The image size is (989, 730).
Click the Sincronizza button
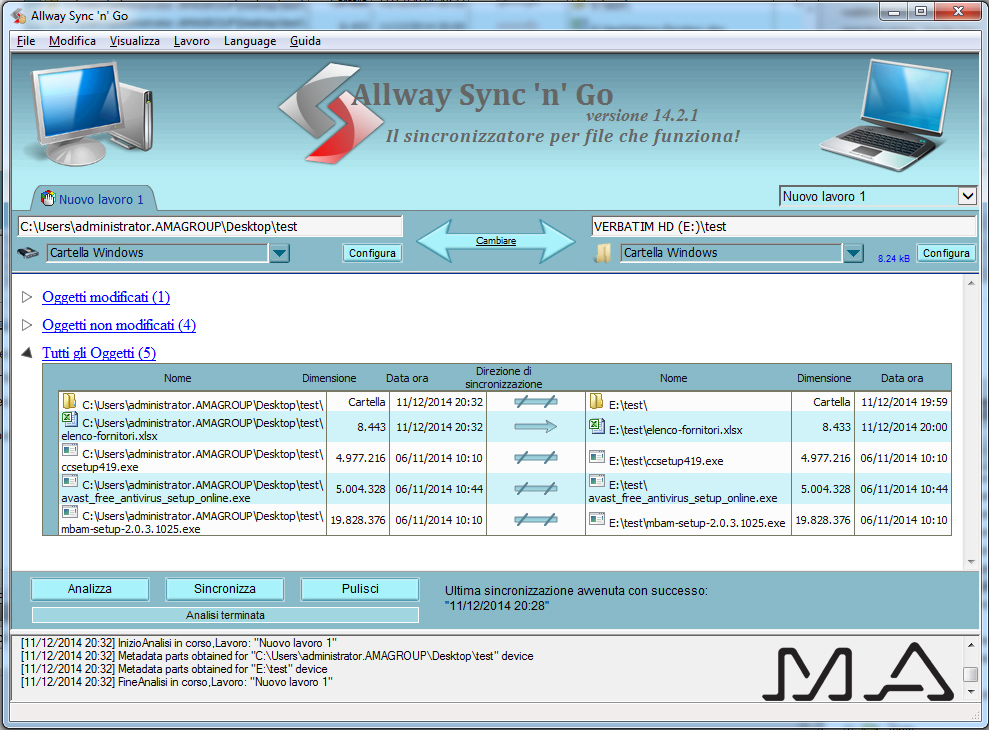coord(225,589)
